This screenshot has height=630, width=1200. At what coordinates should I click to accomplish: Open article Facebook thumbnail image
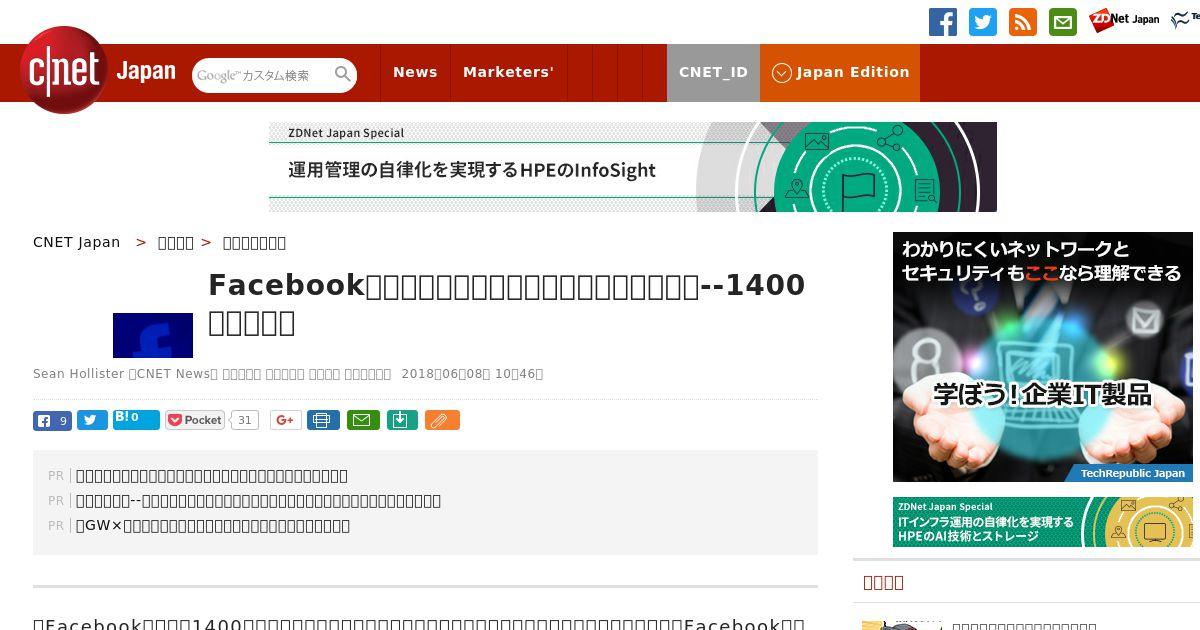[153, 335]
